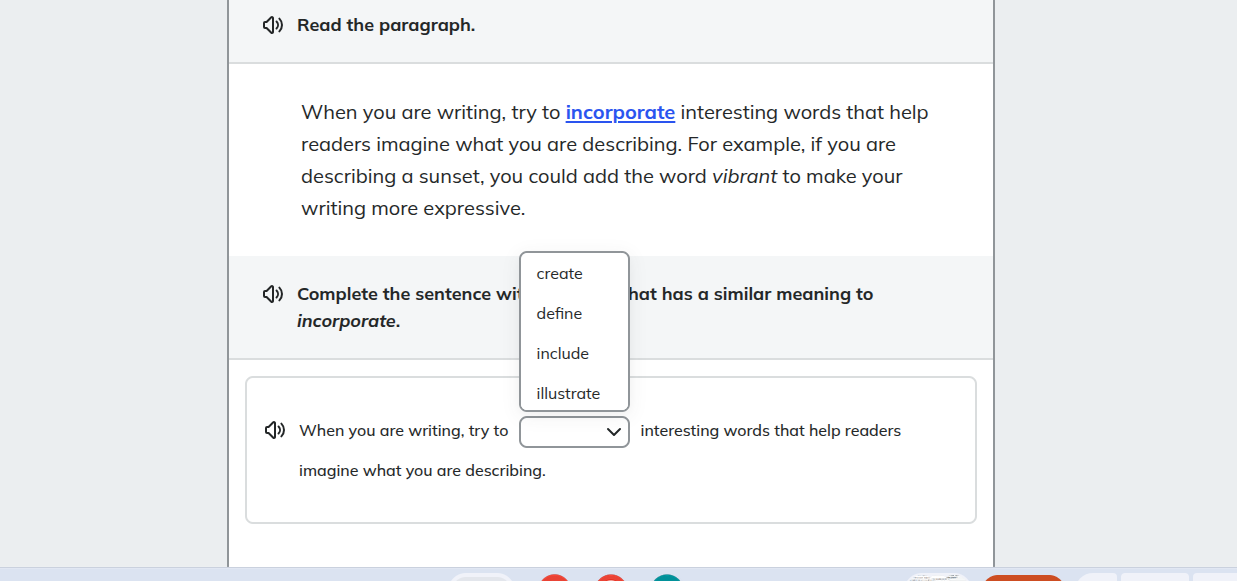Click the white rounded button at bottom center
The image size is (1237, 581).
tap(481, 577)
